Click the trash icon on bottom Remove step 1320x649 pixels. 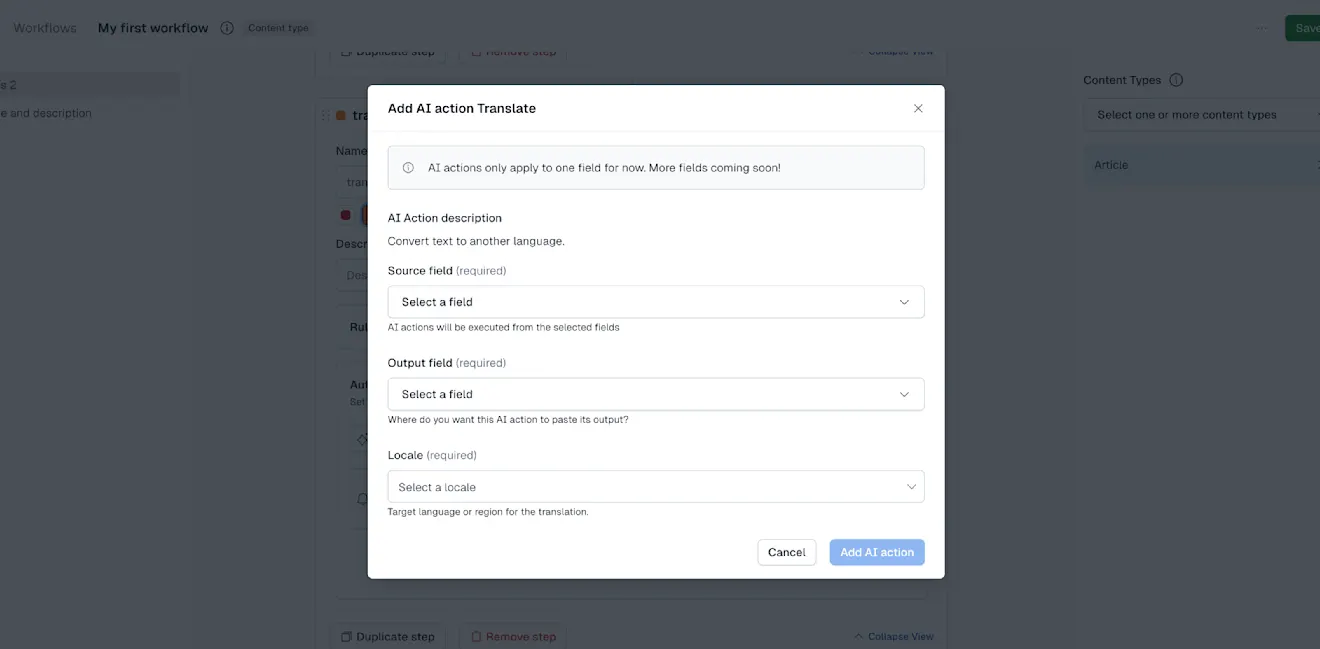click(x=476, y=636)
